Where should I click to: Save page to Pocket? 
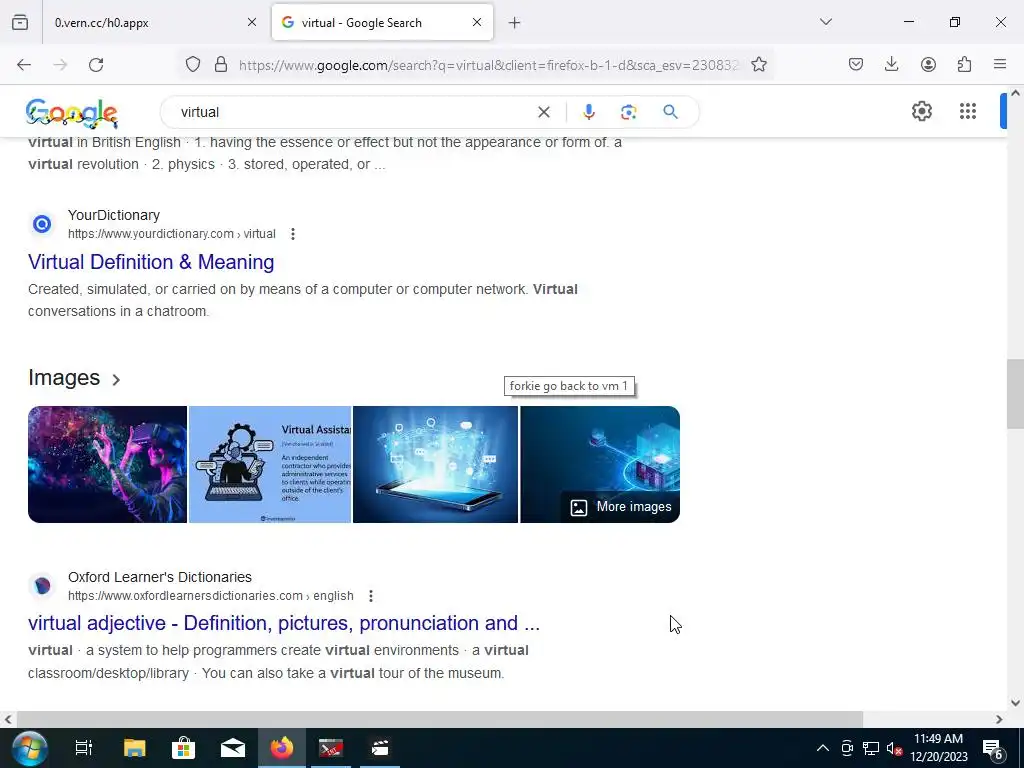pyautogui.click(x=856, y=64)
